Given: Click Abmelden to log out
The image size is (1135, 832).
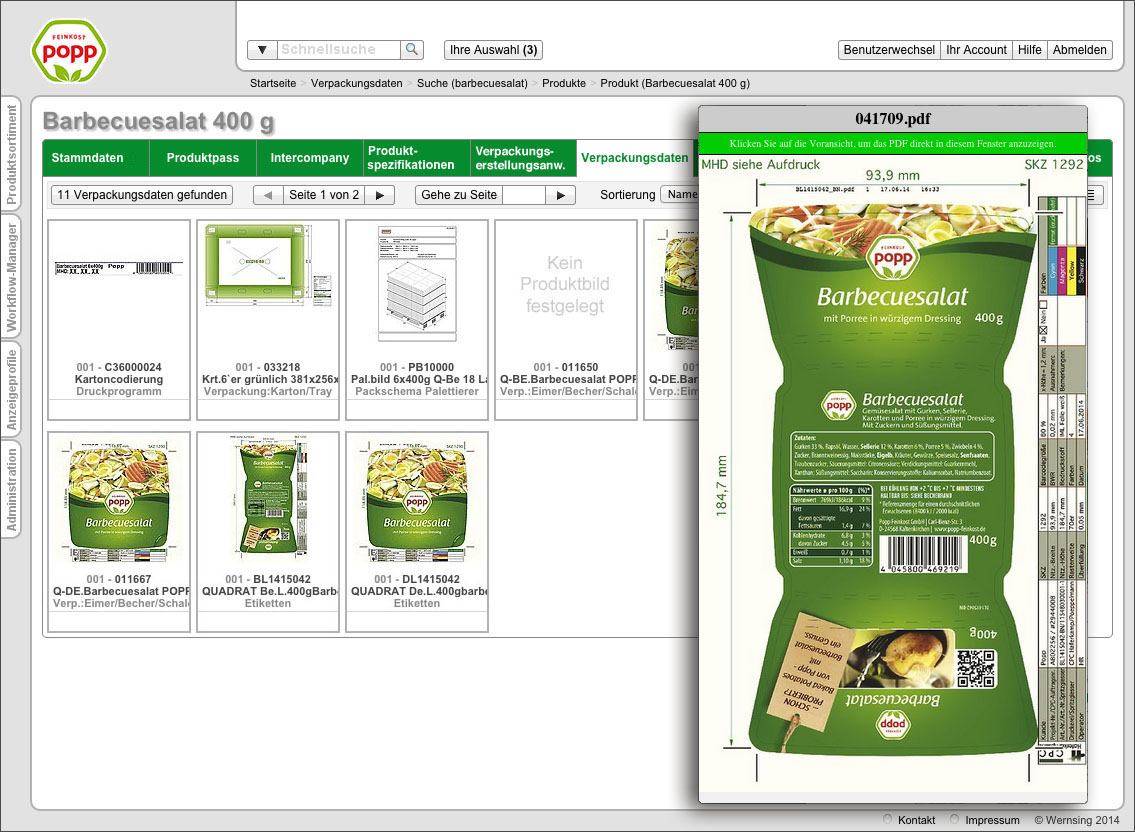Looking at the screenshot, I should pyautogui.click(x=1079, y=49).
